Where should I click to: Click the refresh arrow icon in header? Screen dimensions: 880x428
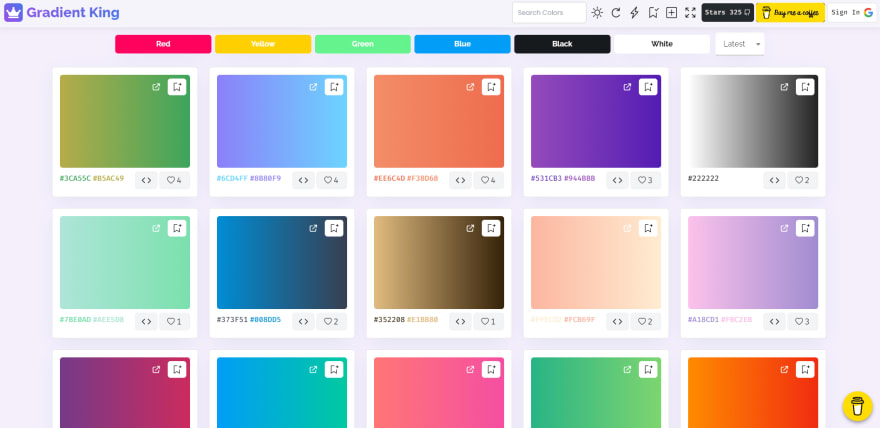point(616,12)
